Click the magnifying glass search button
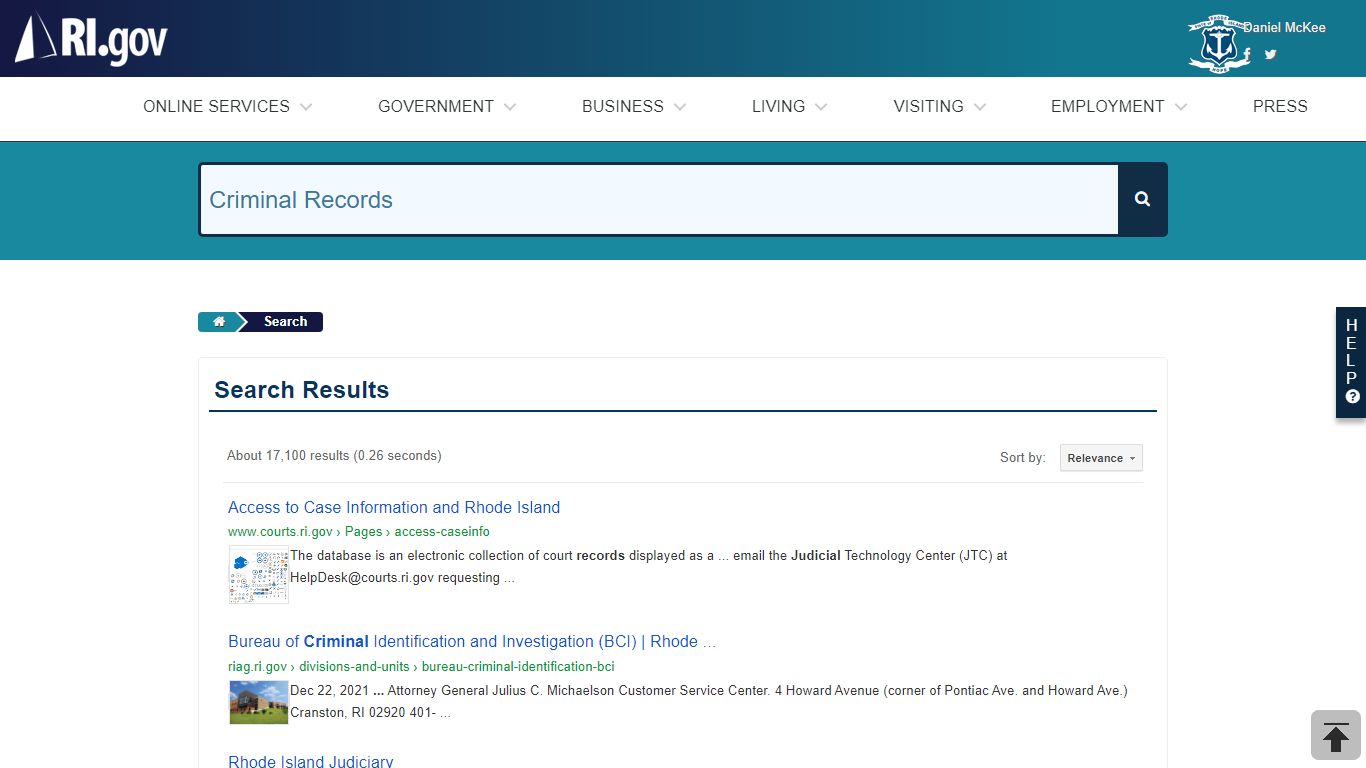The height and width of the screenshot is (768, 1366). (1142, 199)
